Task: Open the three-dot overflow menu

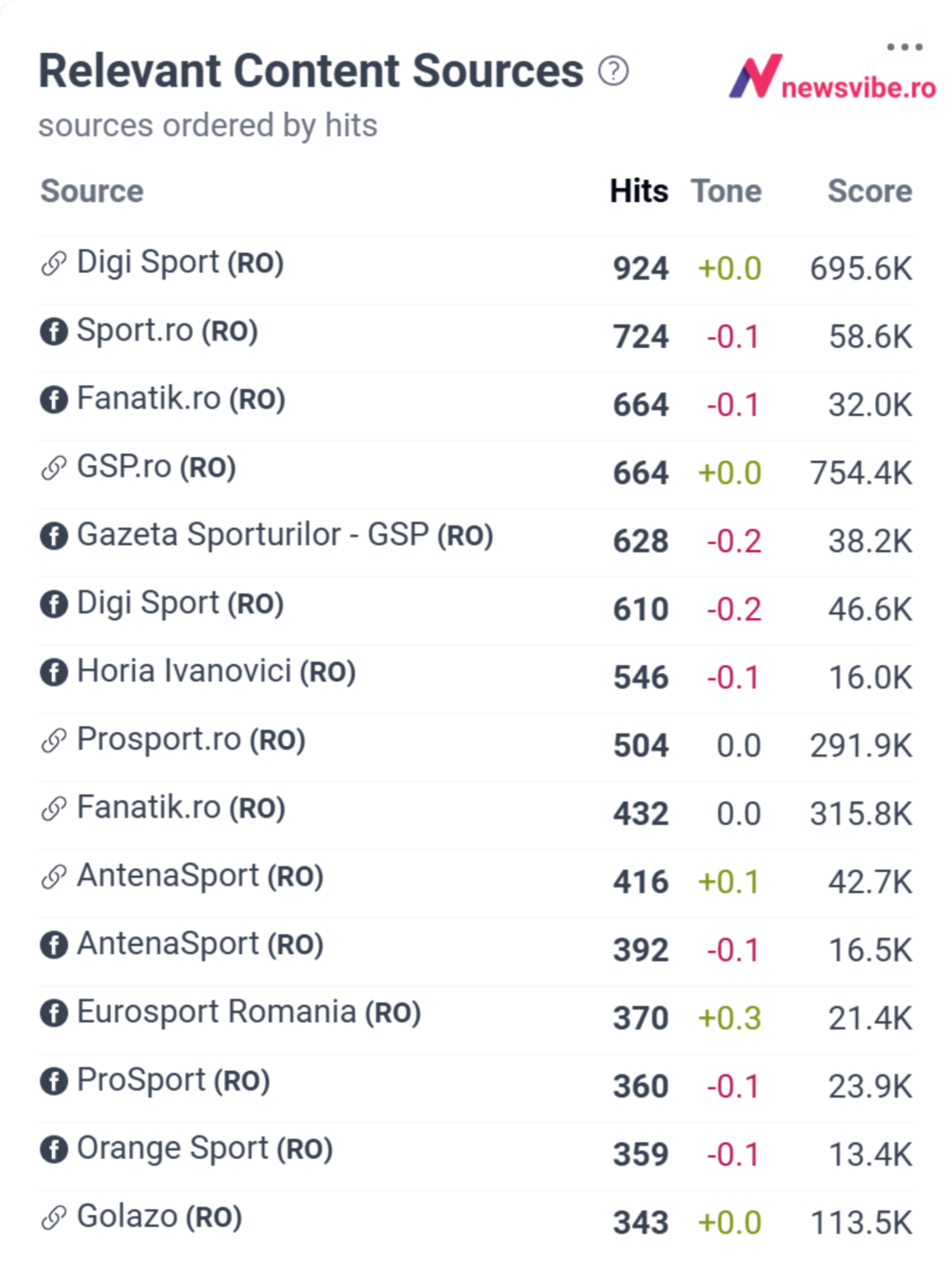Action: point(903,48)
